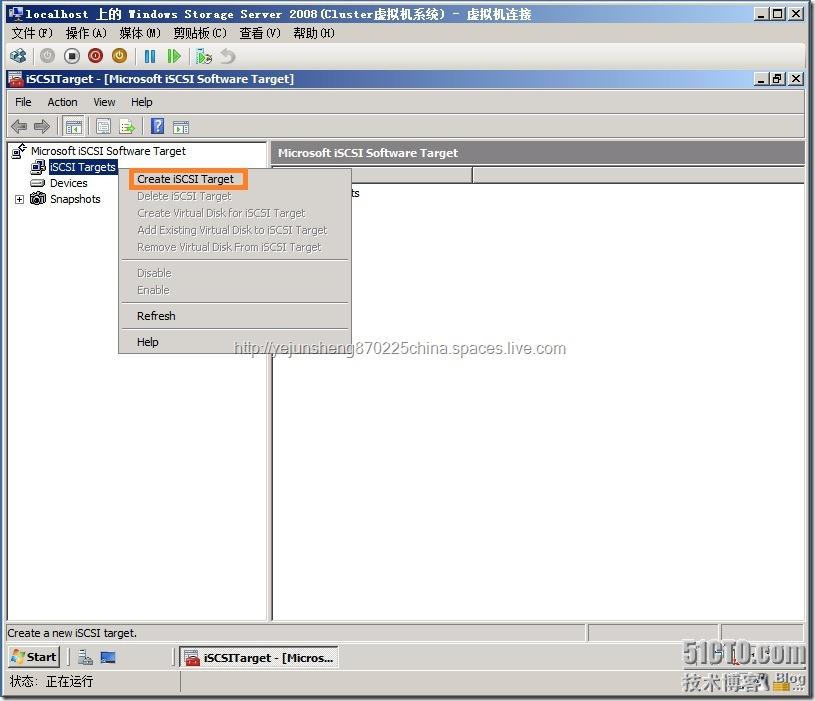The width and height of the screenshot is (815, 701).
Task: Click the first column header in results pane
Action: click(372, 175)
